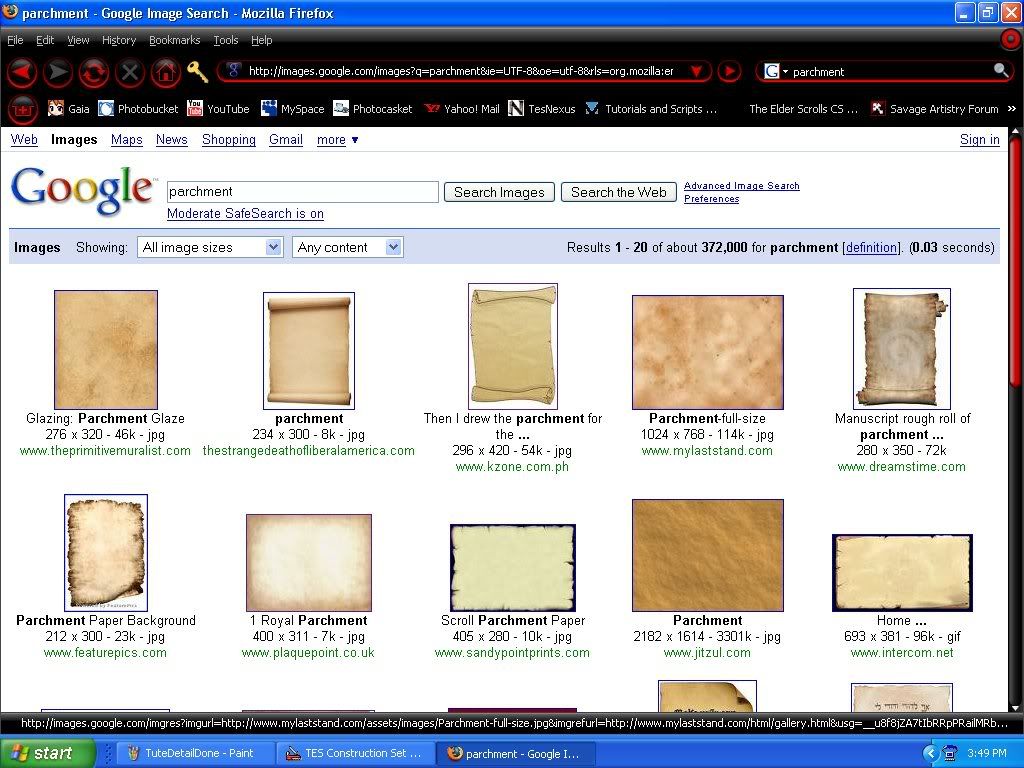
Task: Open the Any content dropdown
Action: pos(348,248)
